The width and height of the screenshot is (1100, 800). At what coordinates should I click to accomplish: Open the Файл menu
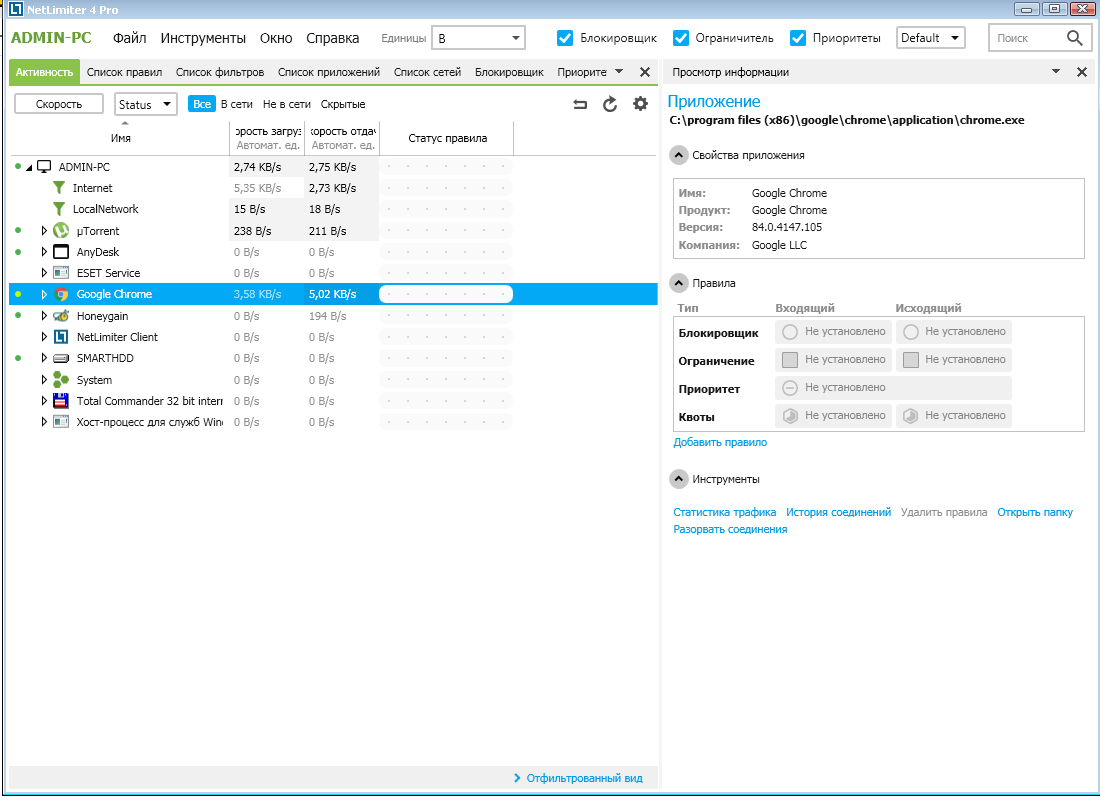click(x=130, y=39)
